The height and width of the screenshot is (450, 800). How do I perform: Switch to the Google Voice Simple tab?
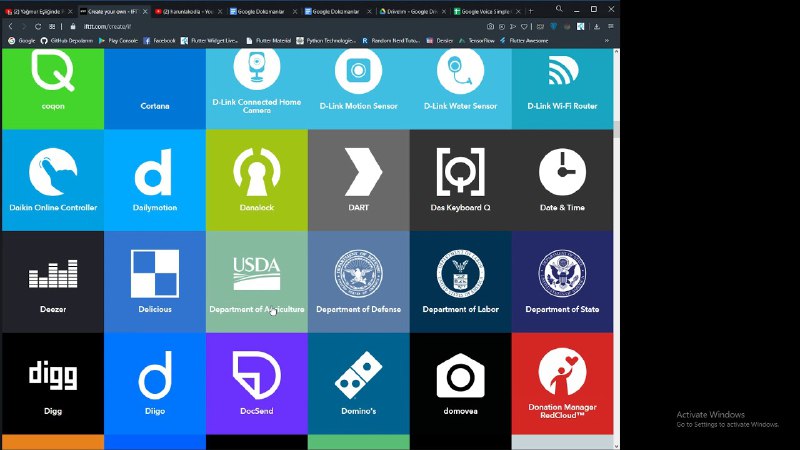tap(487, 11)
